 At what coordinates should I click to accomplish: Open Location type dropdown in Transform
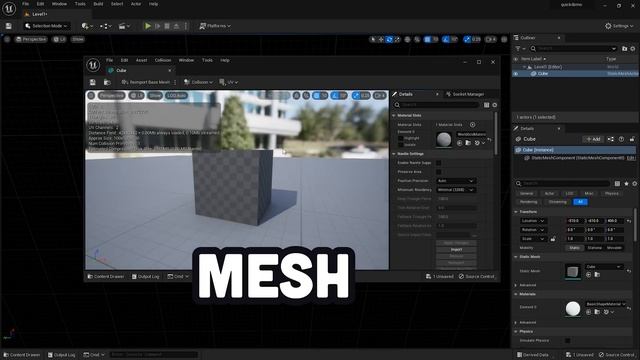[533, 221]
